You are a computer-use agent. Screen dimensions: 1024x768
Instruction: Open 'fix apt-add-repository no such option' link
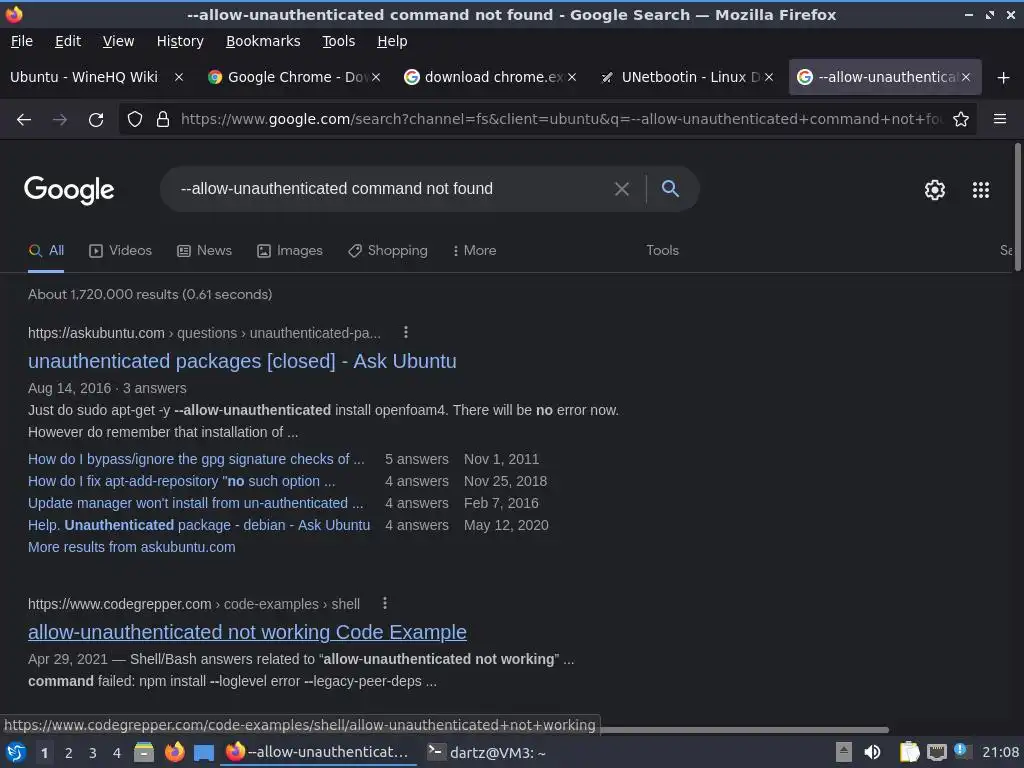182,481
